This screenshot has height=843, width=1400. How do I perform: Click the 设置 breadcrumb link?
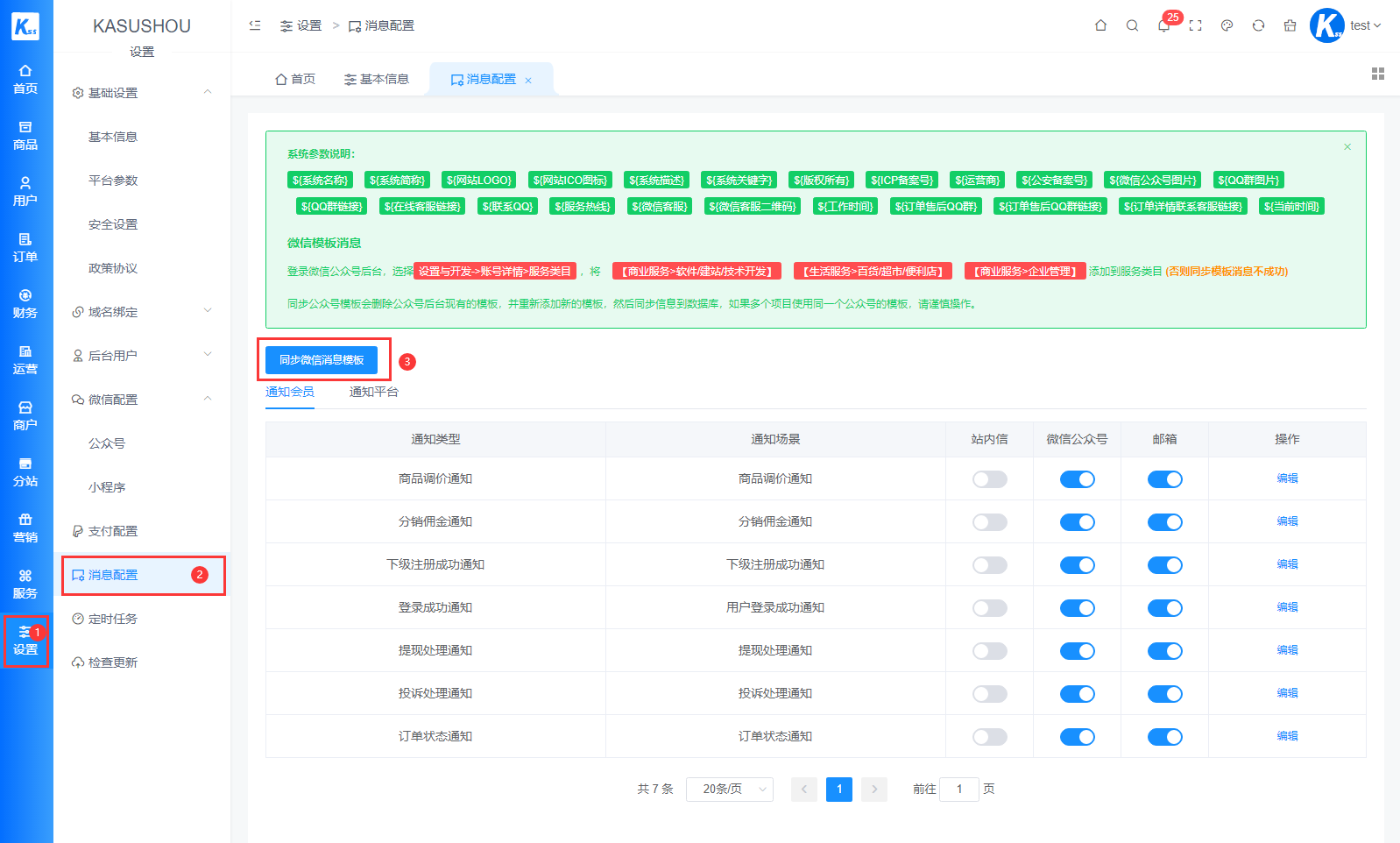pos(301,26)
